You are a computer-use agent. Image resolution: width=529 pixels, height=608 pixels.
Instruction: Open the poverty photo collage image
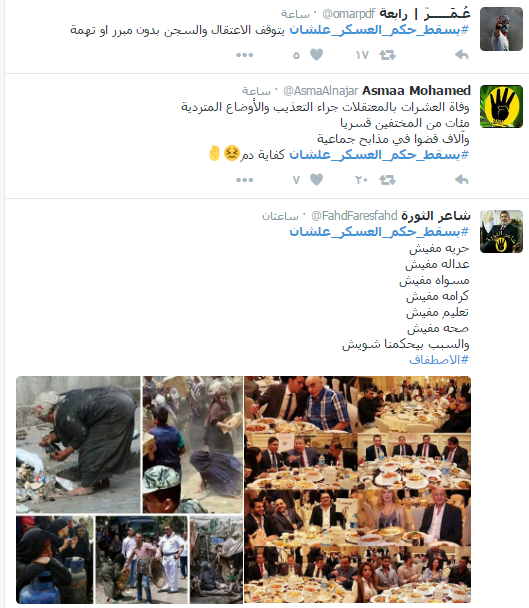(129, 489)
